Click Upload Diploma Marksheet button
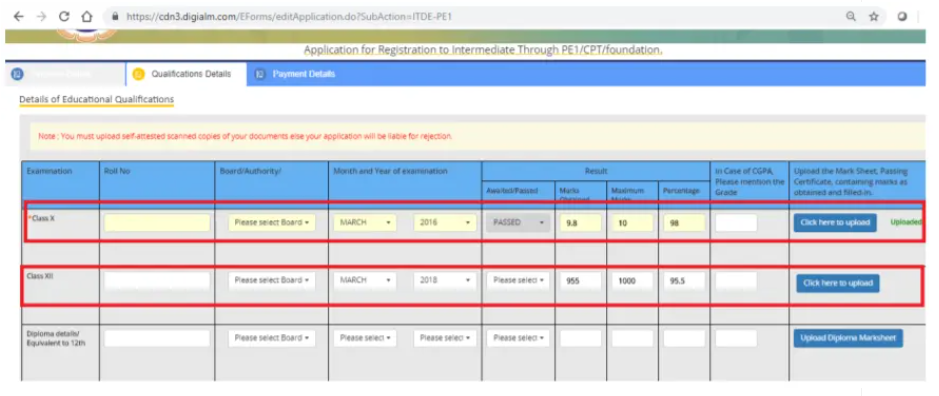Image resolution: width=939 pixels, height=396 pixels. click(848, 338)
